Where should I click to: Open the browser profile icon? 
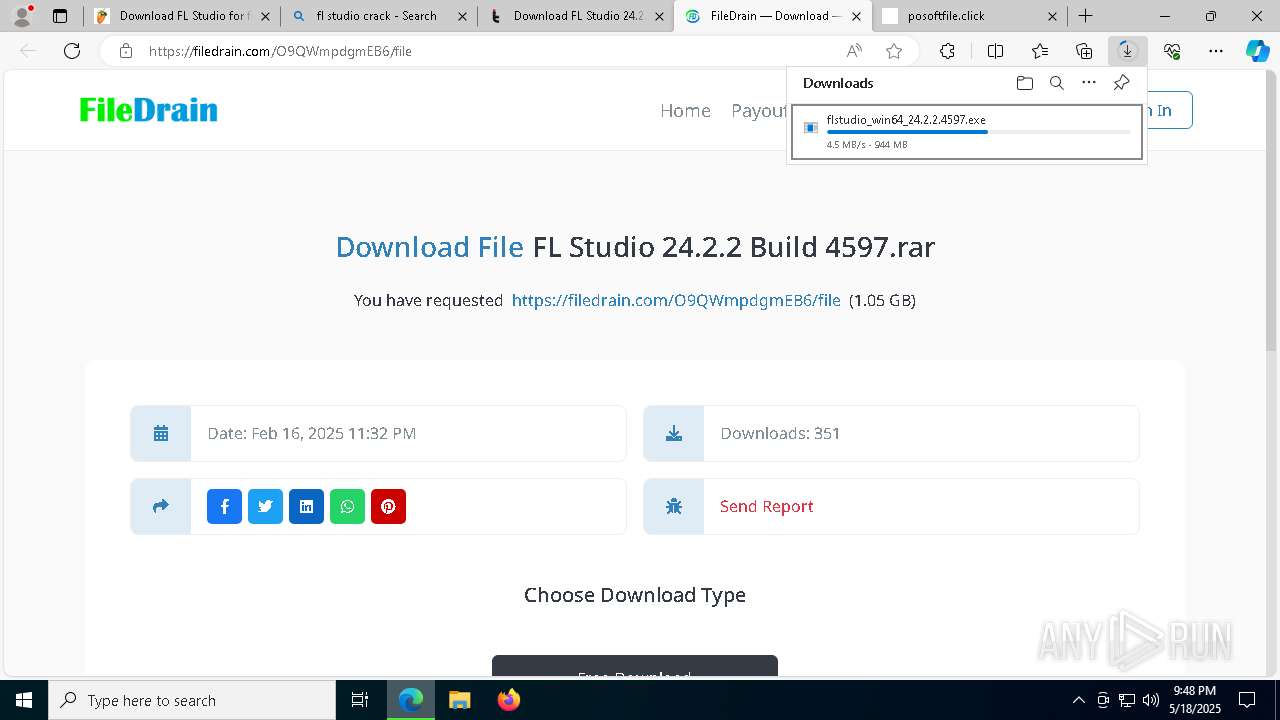pos(22,16)
